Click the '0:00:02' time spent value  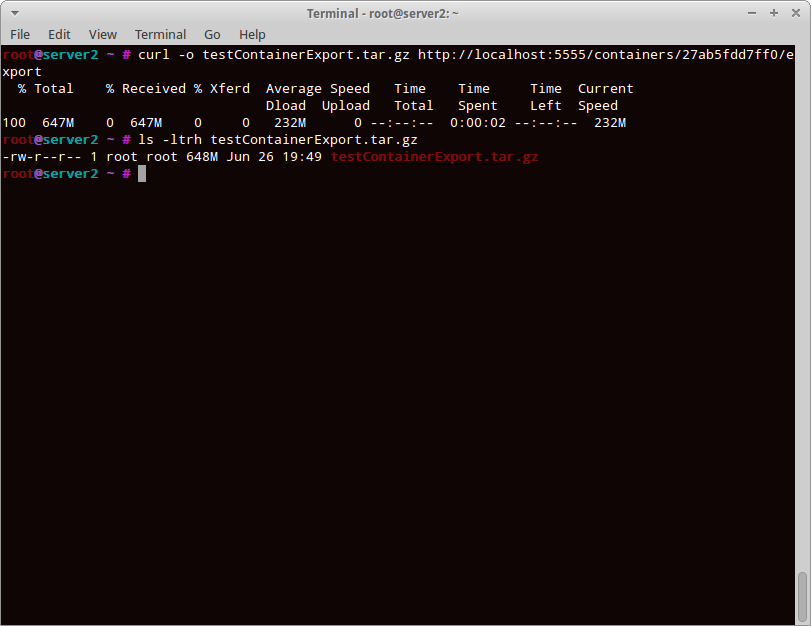coord(477,123)
